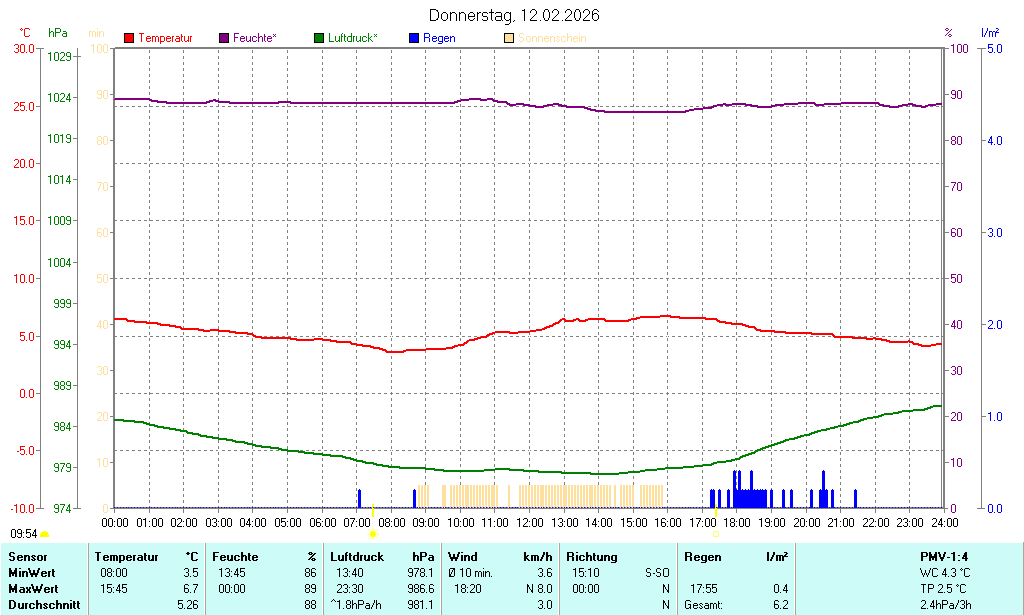Click the blue Regen legend square

coord(414,38)
